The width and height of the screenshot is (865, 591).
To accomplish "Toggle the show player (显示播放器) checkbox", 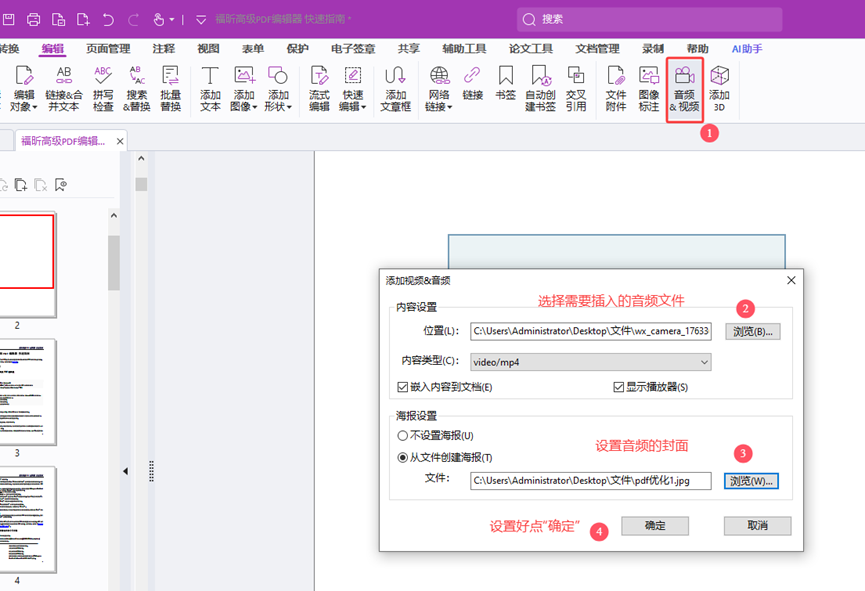I will click(x=619, y=388).
